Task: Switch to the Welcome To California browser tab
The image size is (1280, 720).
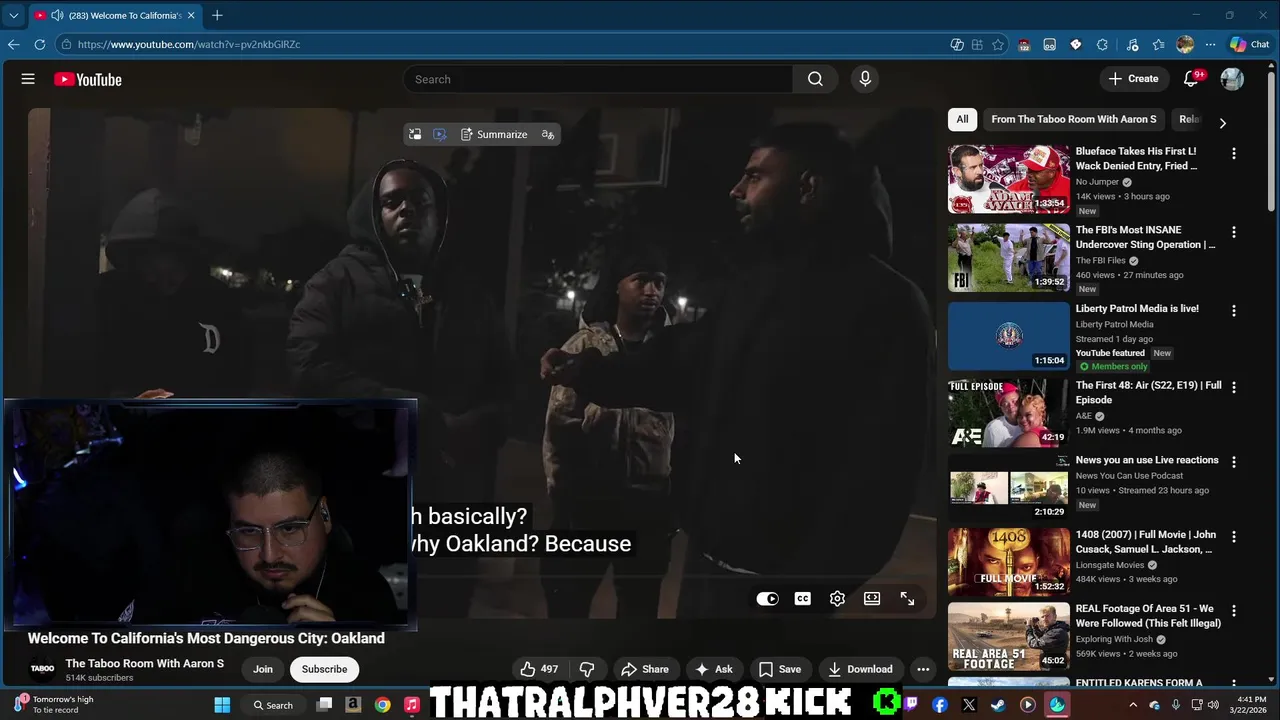Action: point(115,15)
